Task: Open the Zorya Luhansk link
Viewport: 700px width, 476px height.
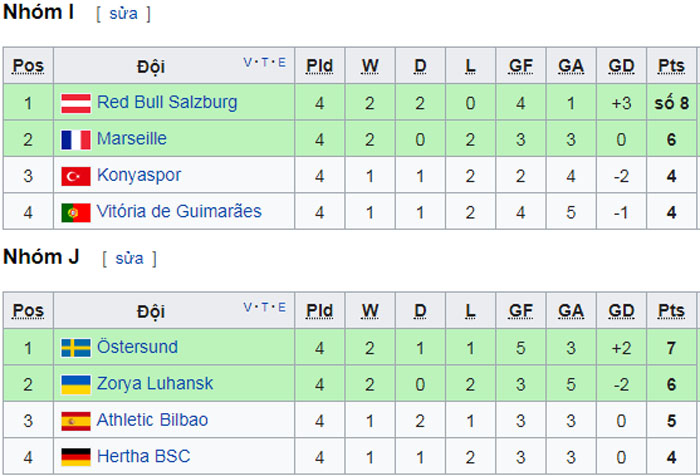Action: click(x=155, y=384)
